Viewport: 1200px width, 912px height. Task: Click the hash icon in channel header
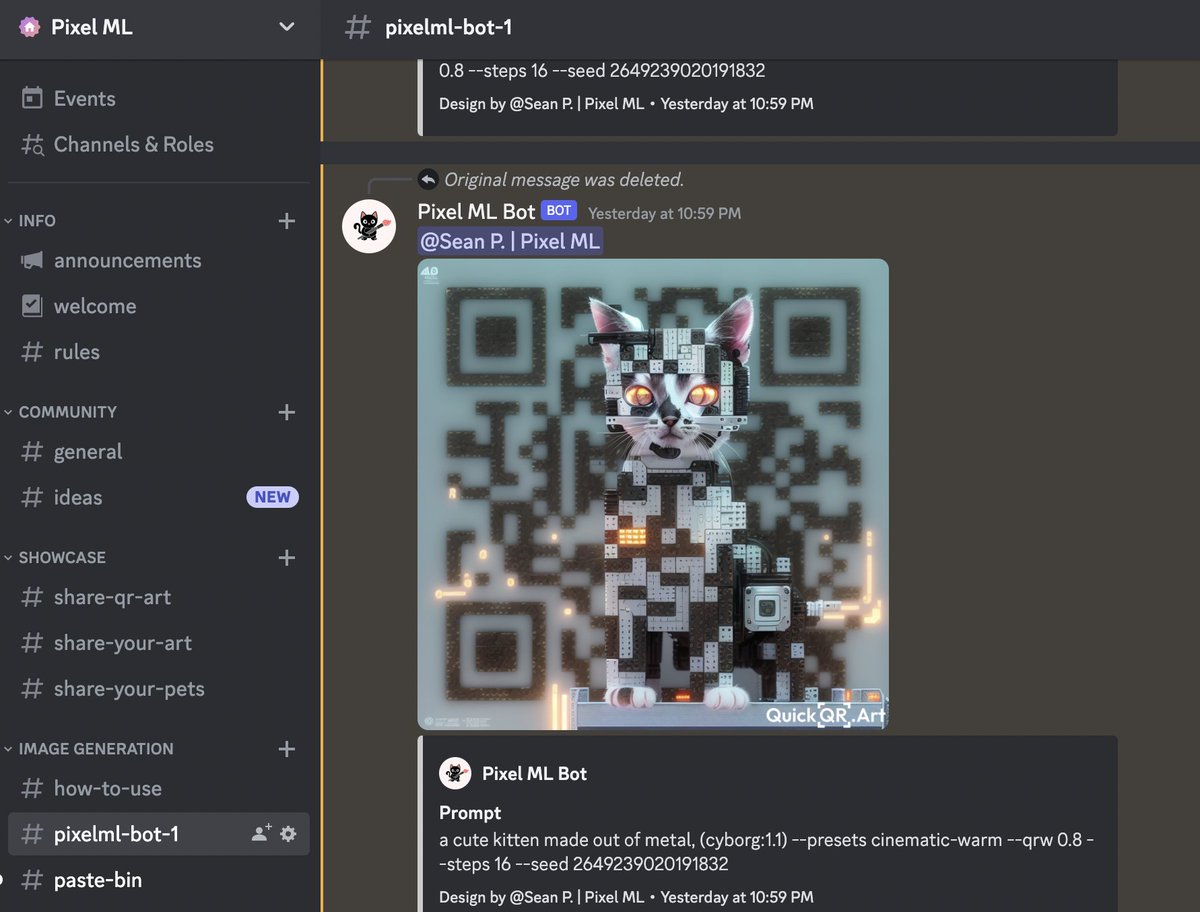[356, 27]
